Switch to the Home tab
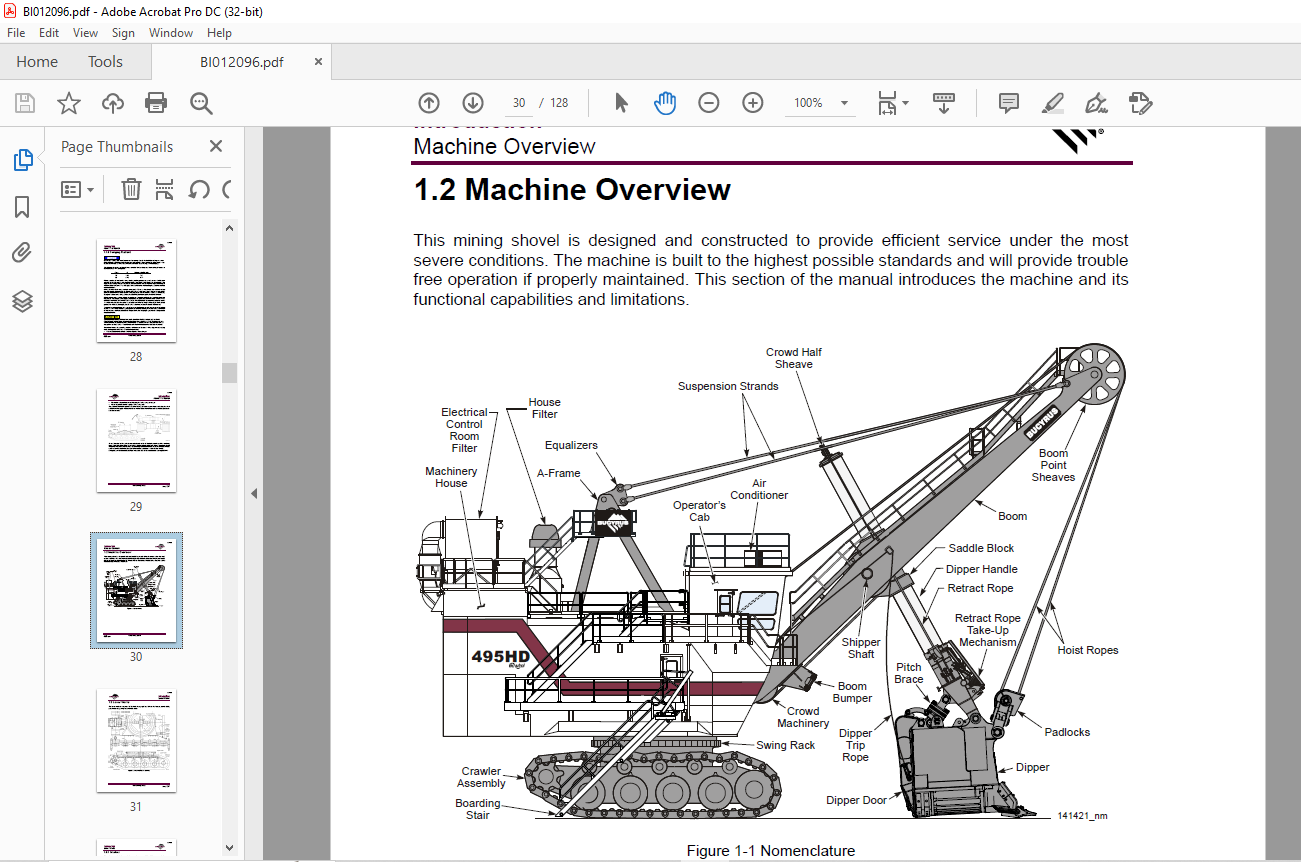Viewport: 1301px width, 862px height. [37, 62]
